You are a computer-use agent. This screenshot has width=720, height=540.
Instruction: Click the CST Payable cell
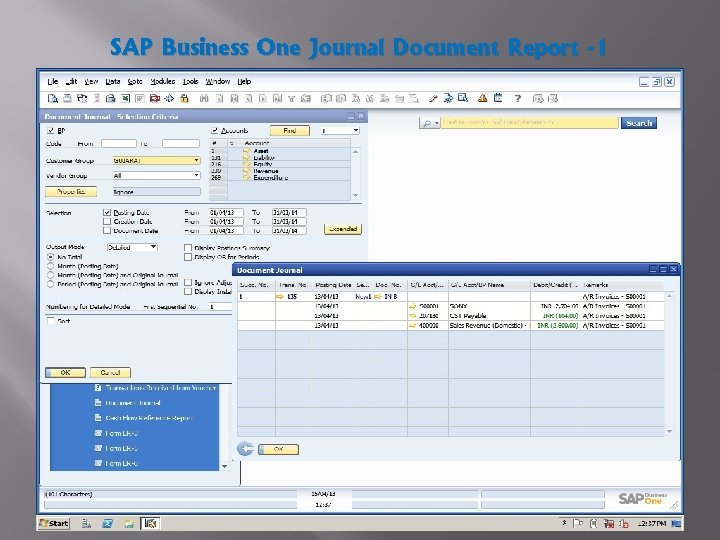pos(489,315)
